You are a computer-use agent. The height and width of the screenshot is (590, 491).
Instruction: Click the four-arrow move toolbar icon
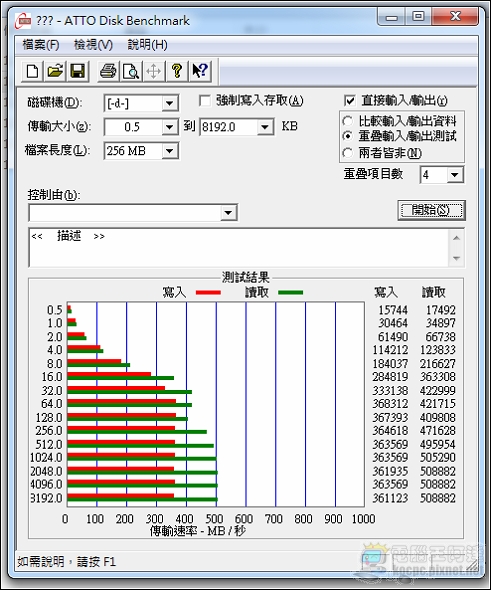[154, 71]
